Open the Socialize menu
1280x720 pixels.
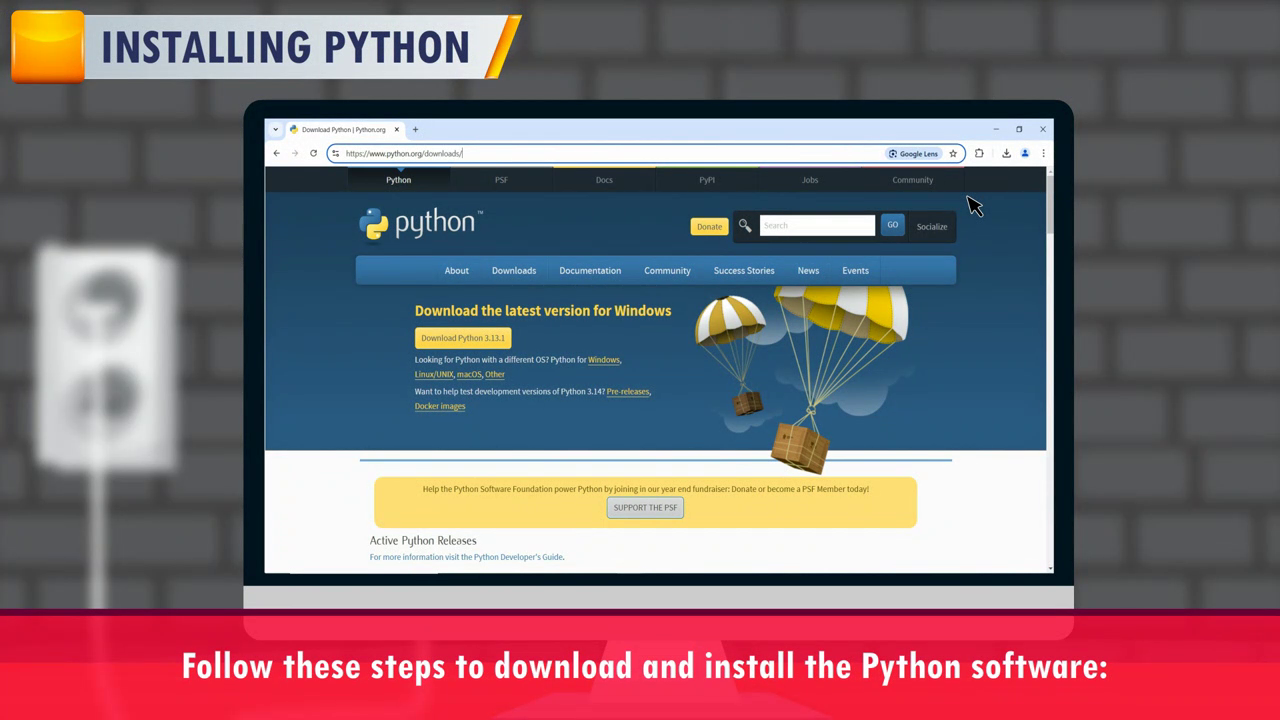click(932, 226)
